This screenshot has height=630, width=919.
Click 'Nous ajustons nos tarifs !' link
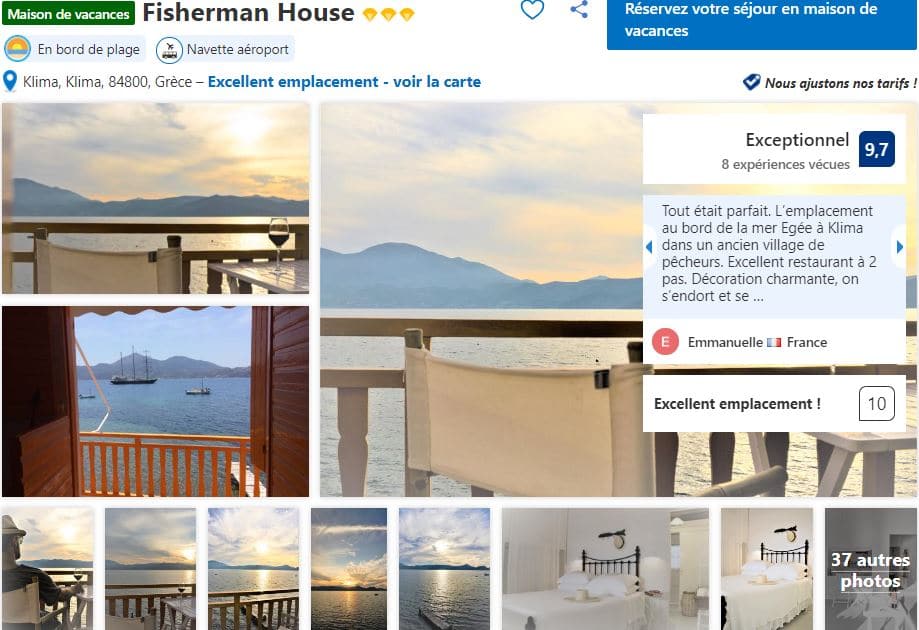pos(840,83)
